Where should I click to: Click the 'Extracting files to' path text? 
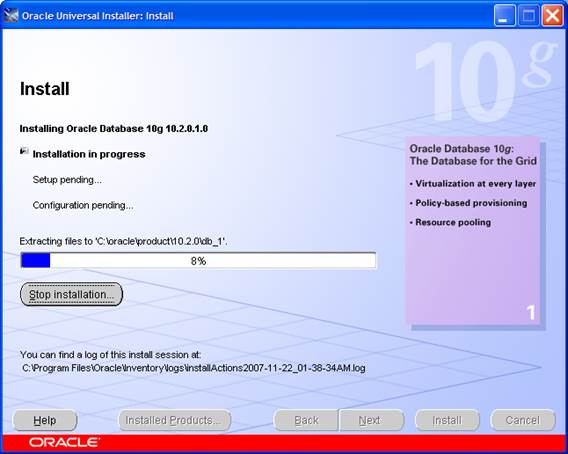[123, 241]
